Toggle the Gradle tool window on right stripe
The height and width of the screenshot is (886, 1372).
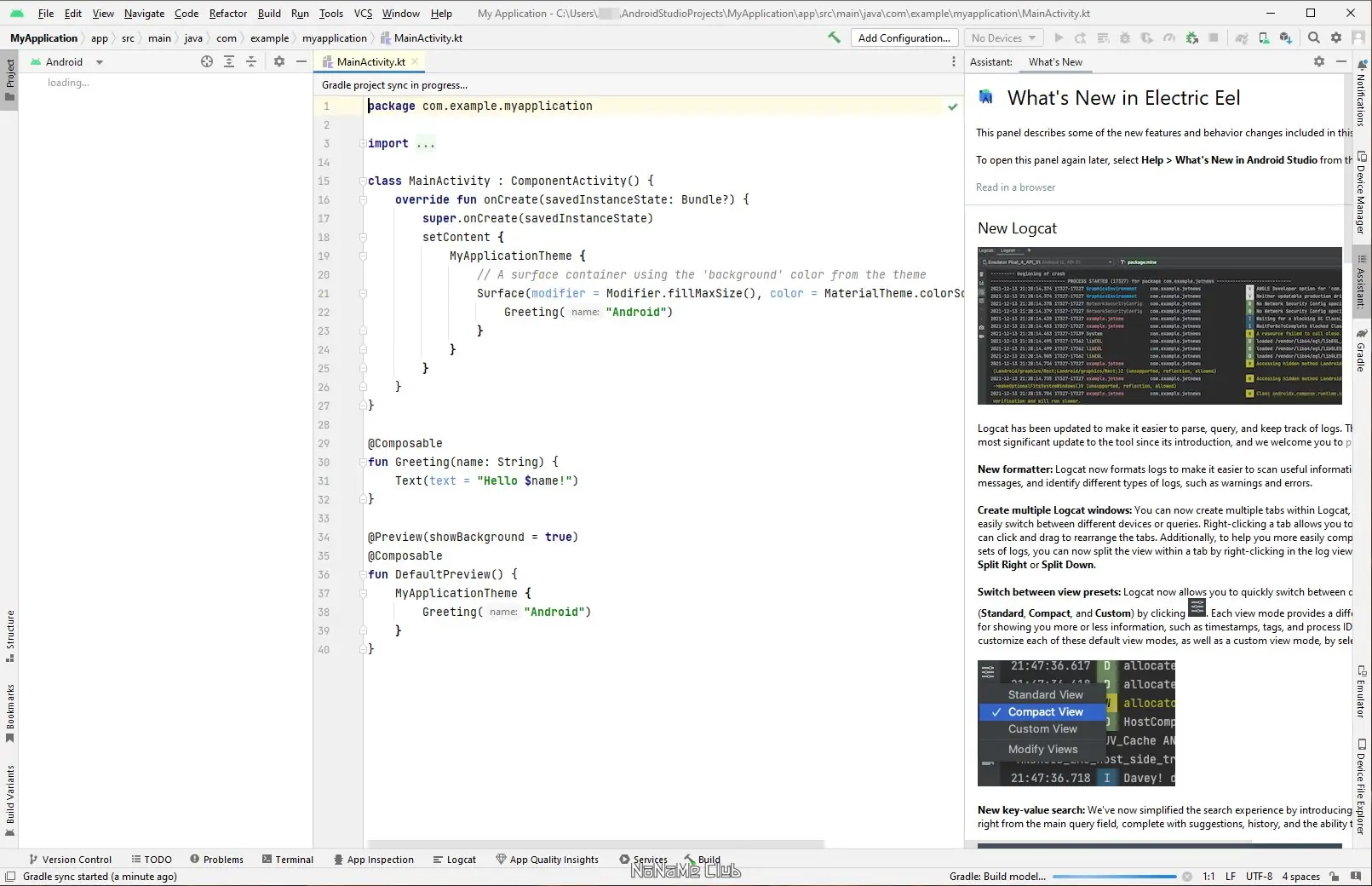click(1361, 349)
